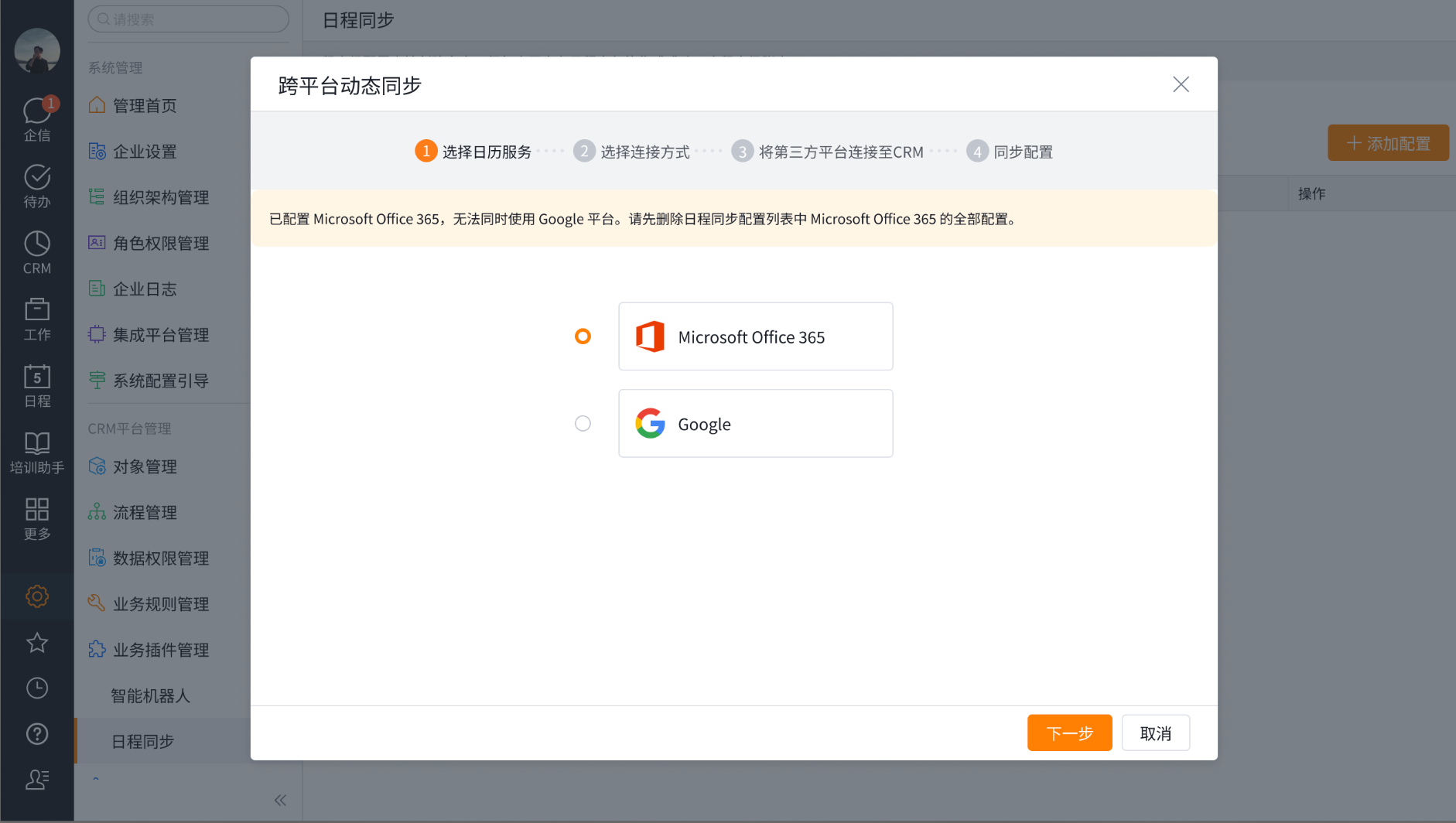Click step 3 将第三方平台连接至CRM
The image size is (1456, 823).
[827, 151]
